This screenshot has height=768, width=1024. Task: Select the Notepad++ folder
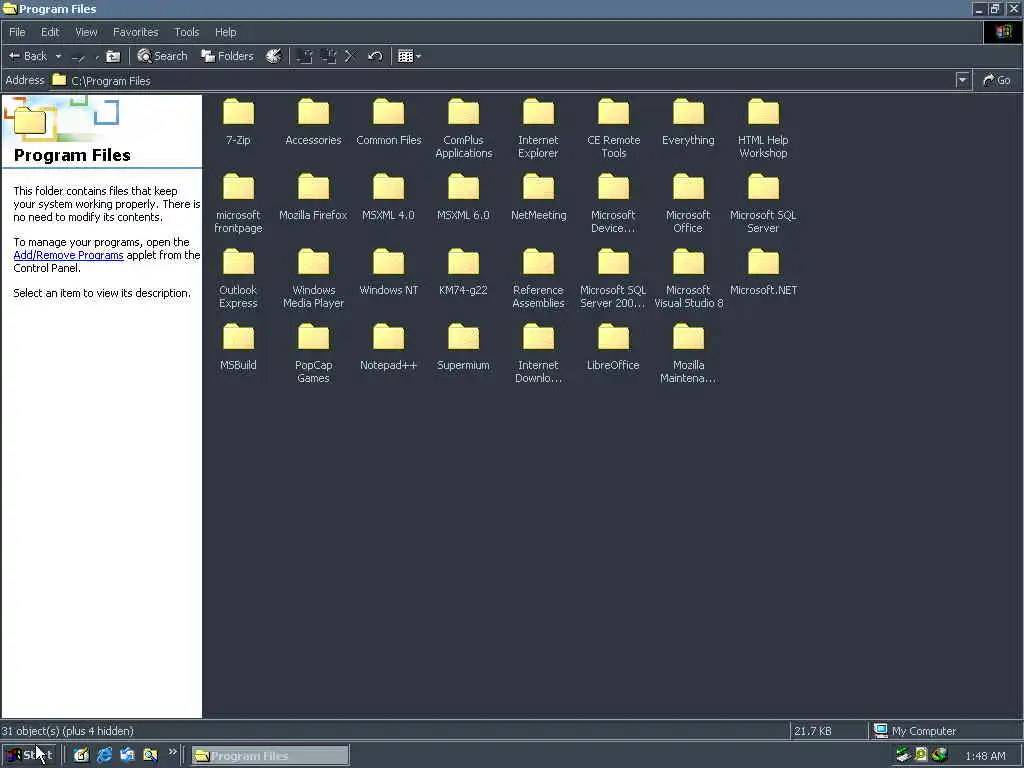point(389,346)
